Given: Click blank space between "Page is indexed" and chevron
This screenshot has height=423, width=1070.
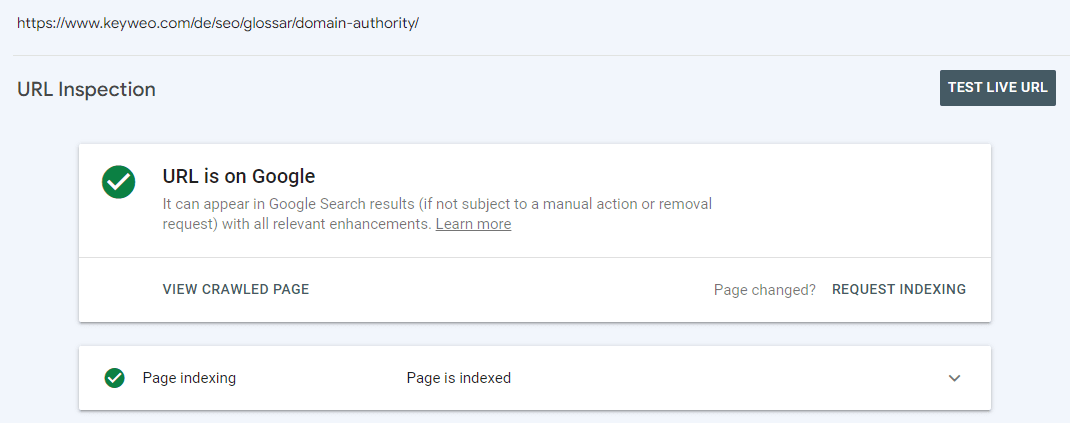Looking at the screenshot, I should click(x=723, y=378).
